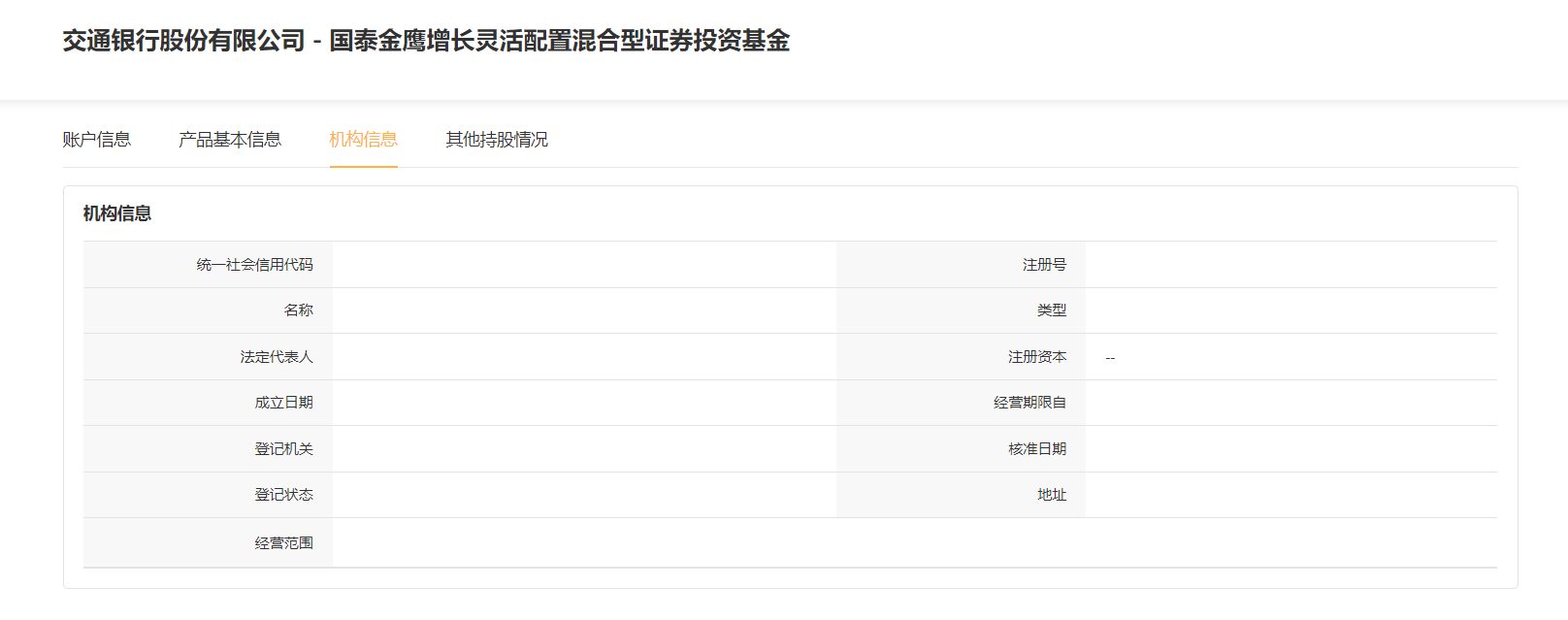Select the 机构信息 tab
Image resolution: width=1568 pixels, height=620 pixels.
point(364,140)
